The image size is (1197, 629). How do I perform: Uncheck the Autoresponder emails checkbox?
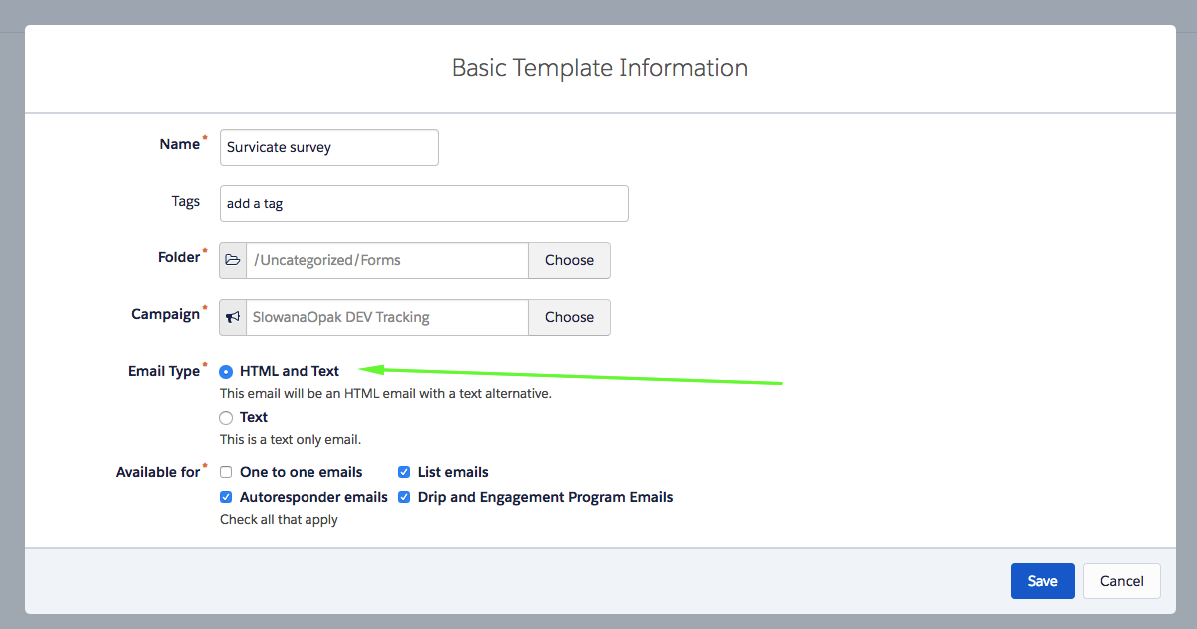pos(226,497)
